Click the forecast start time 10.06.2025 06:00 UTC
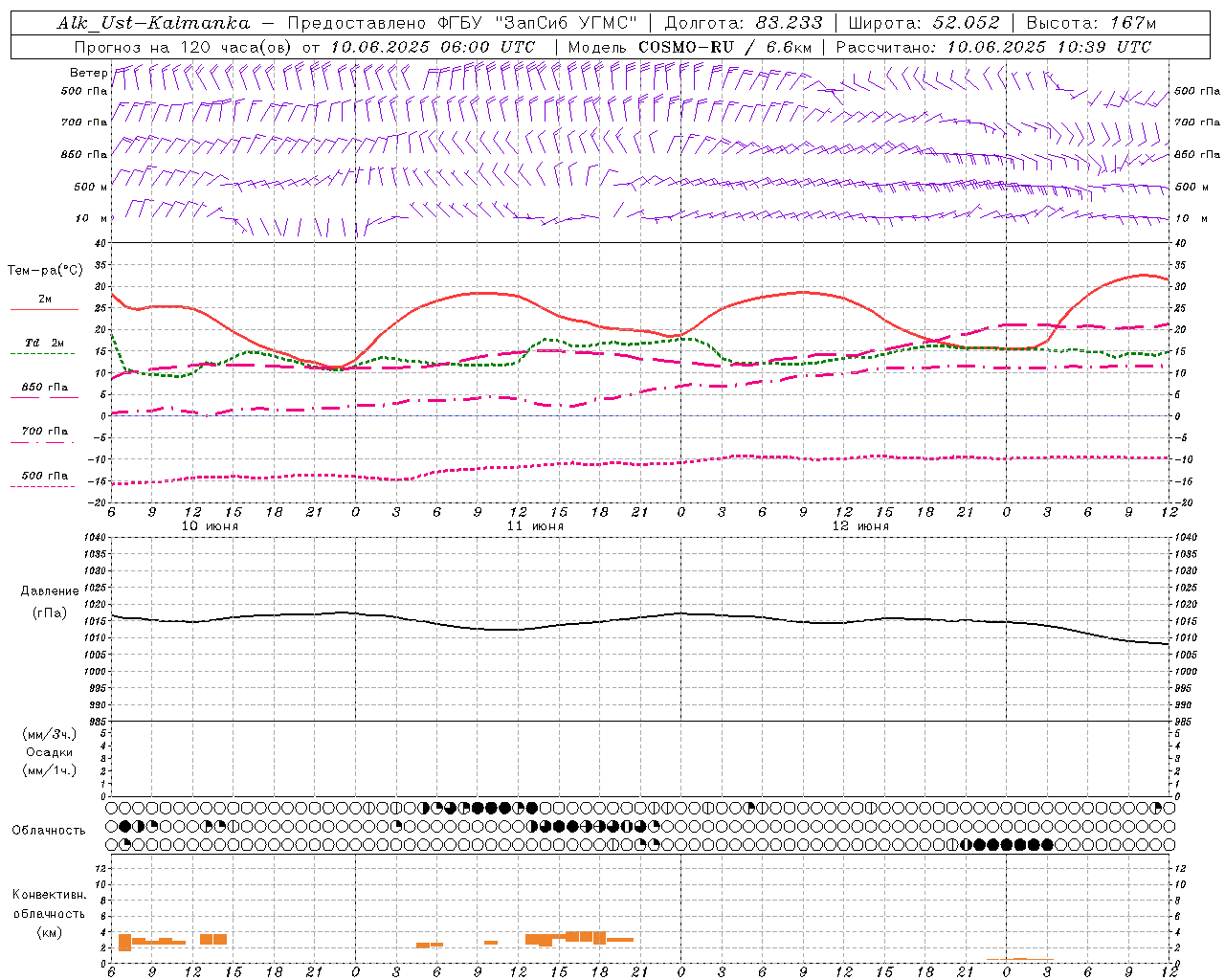This screenshot has width=1225, height=980. coord(433,47)
